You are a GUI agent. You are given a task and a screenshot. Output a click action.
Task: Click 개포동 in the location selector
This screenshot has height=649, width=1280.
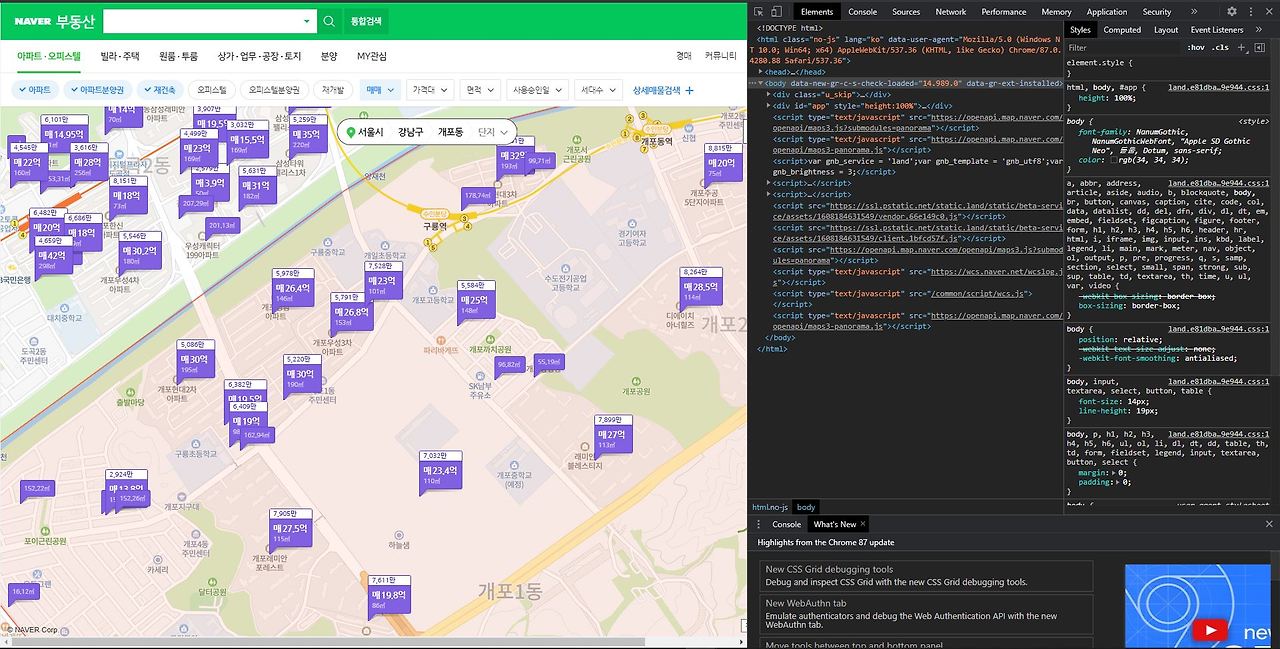(x=450, y=132)
